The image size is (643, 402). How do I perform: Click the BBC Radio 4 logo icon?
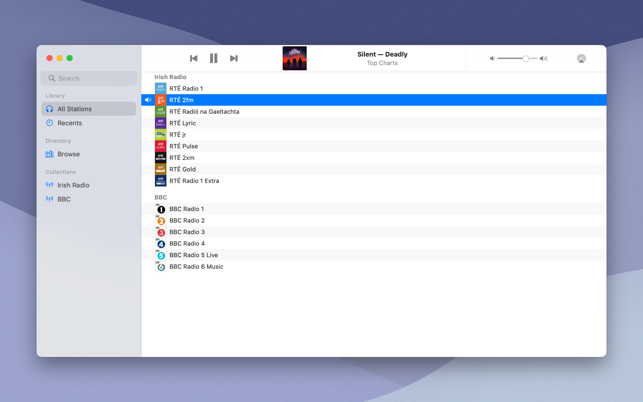tap(161, 244)
